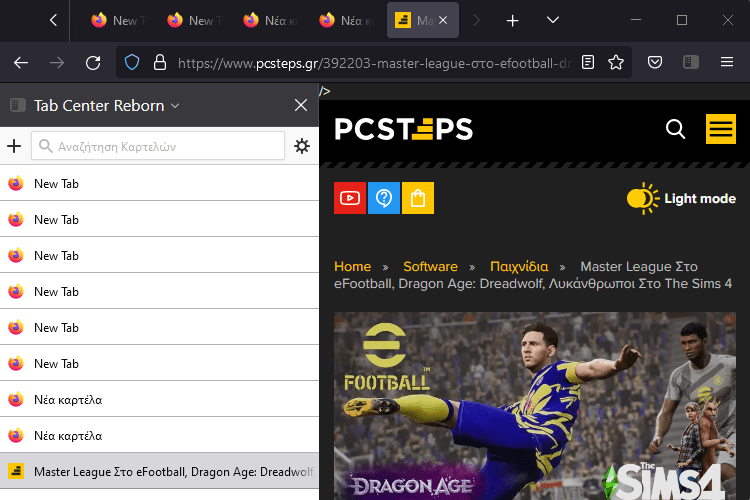The width and height of the screenshot is (750, 500).
Task: Open the red YouTube channel button
Action: pyautogui.click(x=350, y=198)
